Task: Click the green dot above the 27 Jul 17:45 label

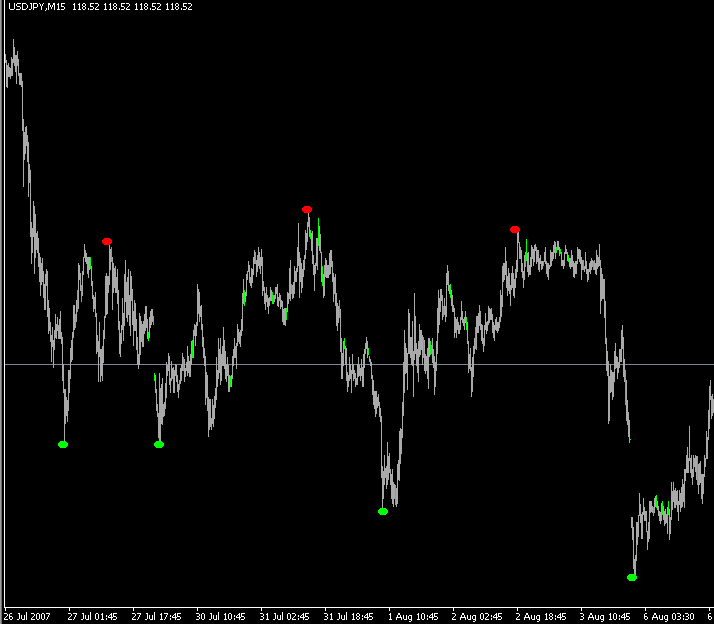Action: (159, 445)
